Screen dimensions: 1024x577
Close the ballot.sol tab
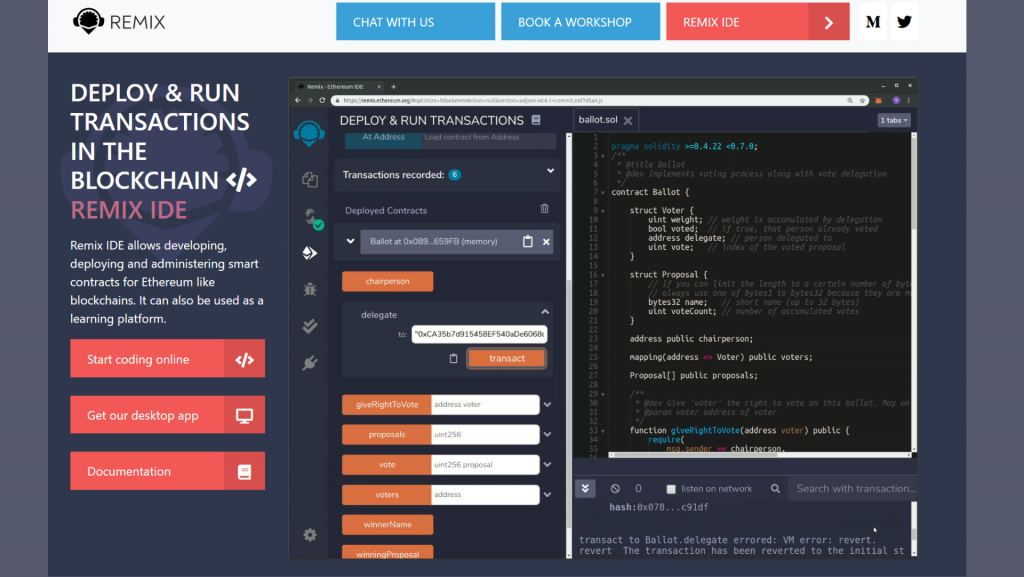[628, 121]
